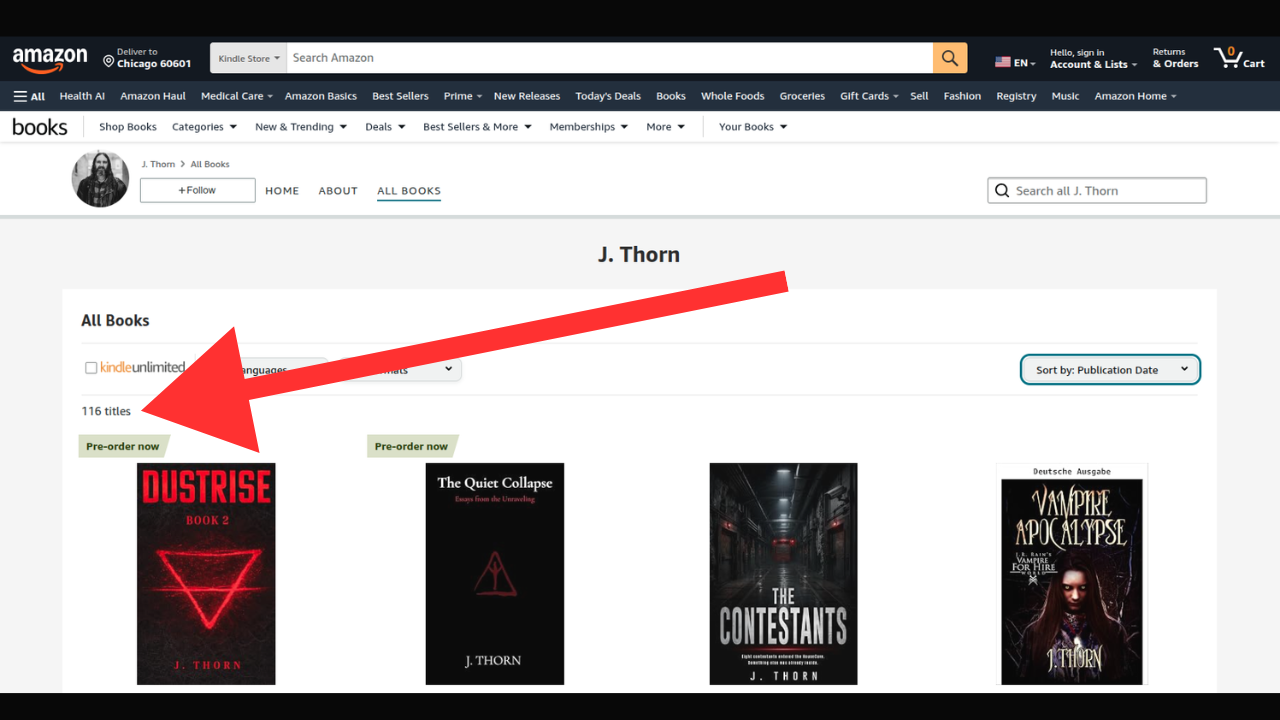Expand the Deals submenu
Screen dimensions: 1280x720
click(x=385, y=127)
